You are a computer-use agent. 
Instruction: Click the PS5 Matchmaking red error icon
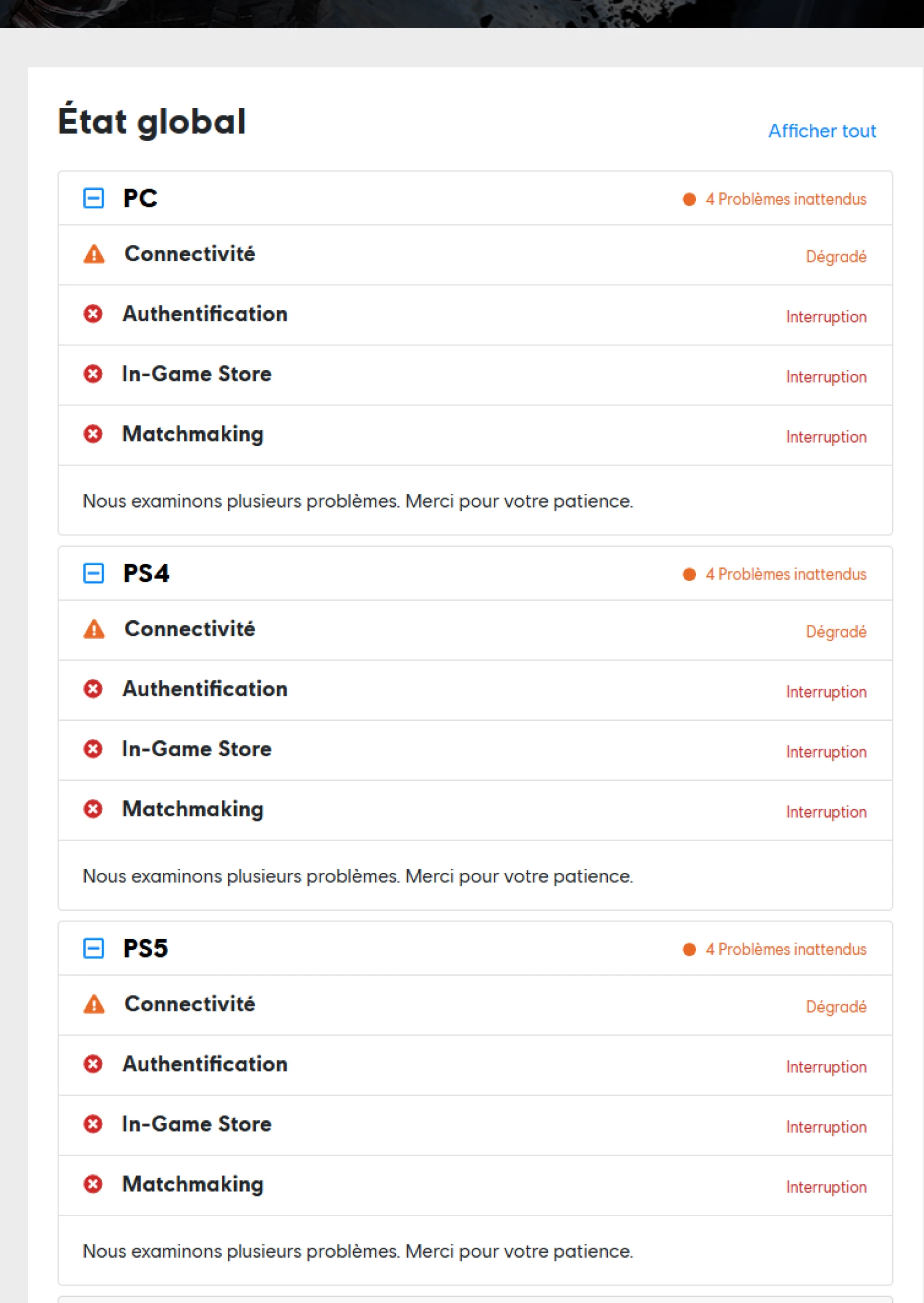(93, 1184)
